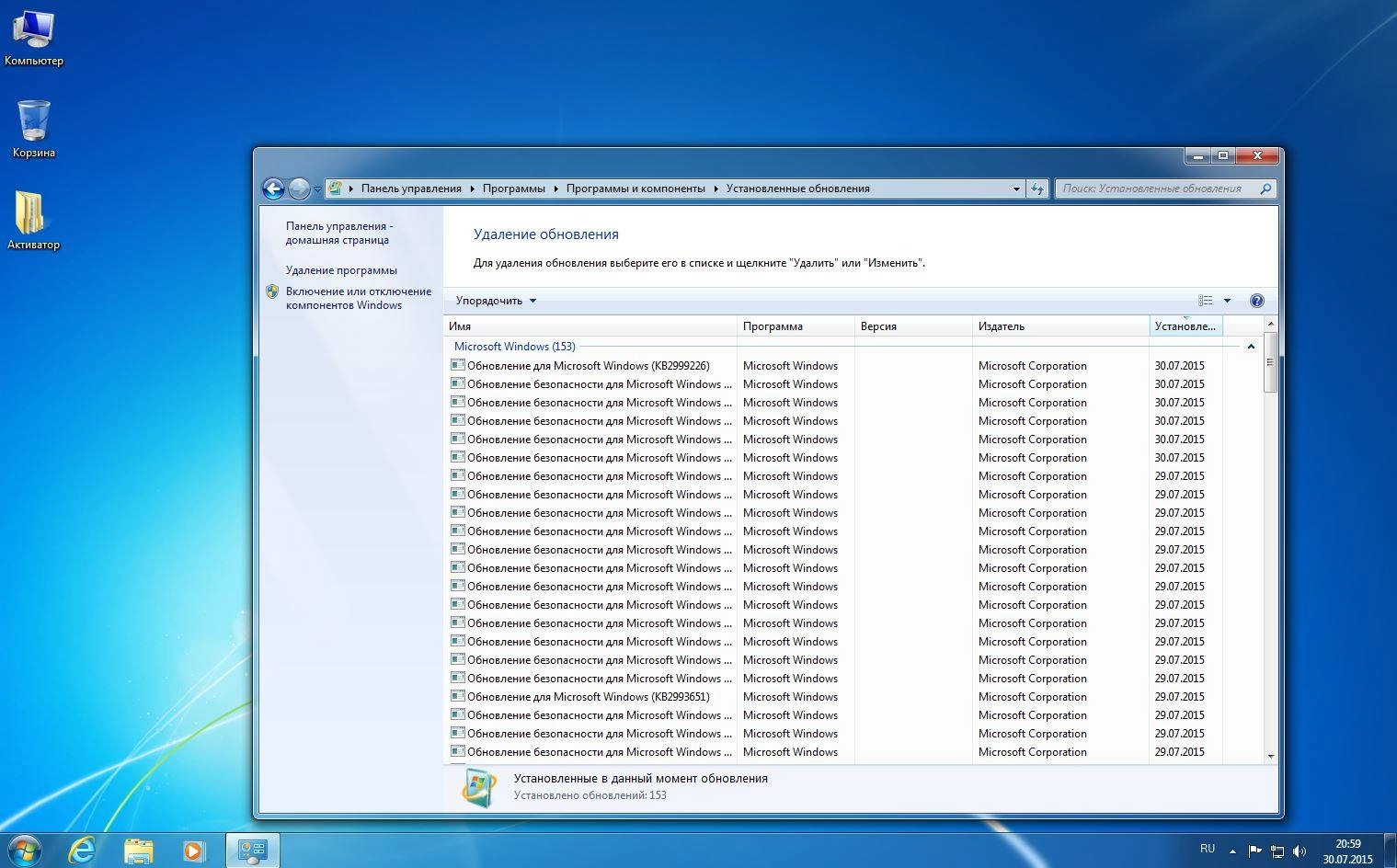Expand arrow after Программы и компоненты breadcrumb

[x=716, y=188]
